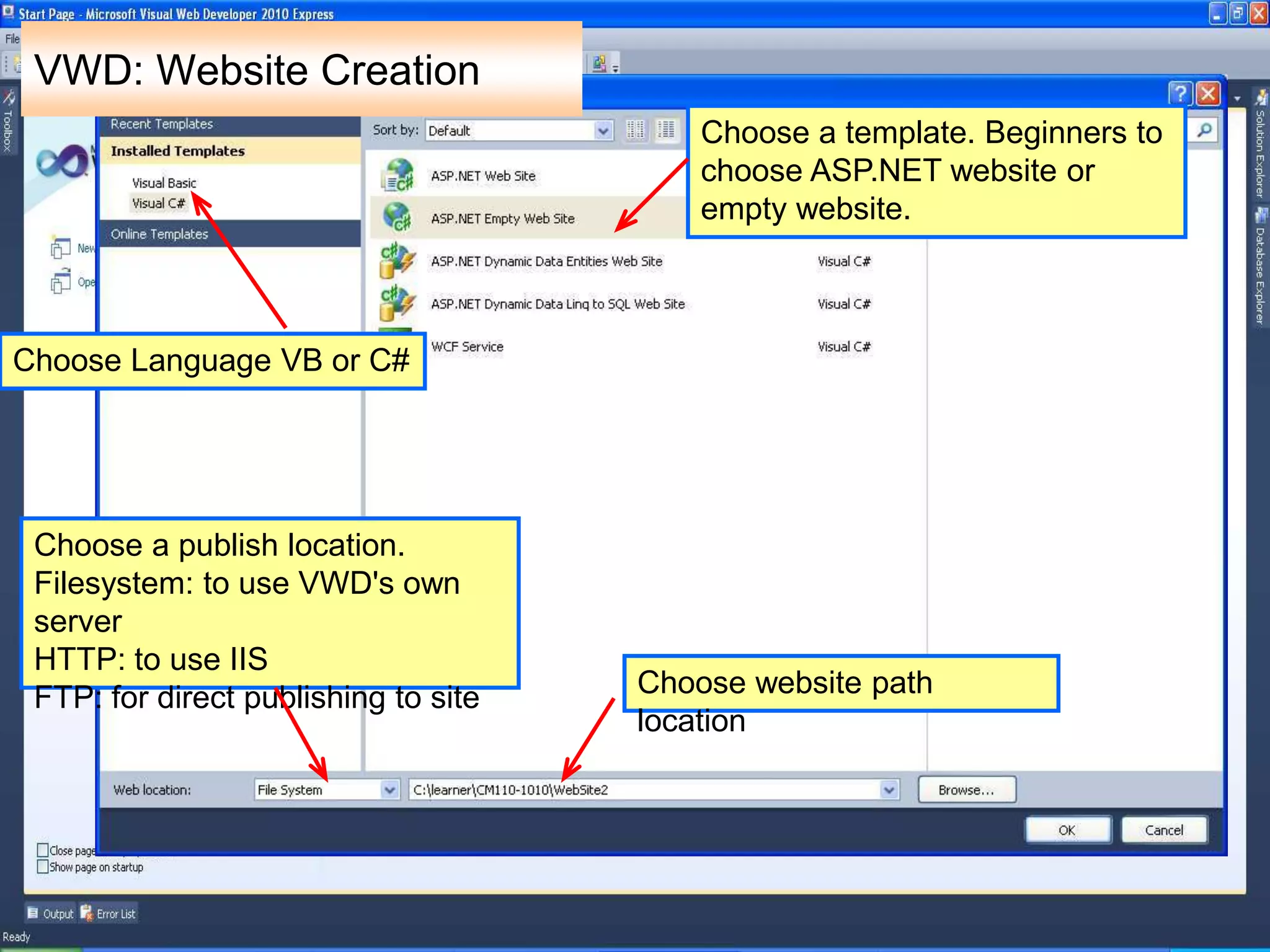This screenshot has width=1270, height=952.
Task: Expand the website path dropdown arrow
Action: 889,790
